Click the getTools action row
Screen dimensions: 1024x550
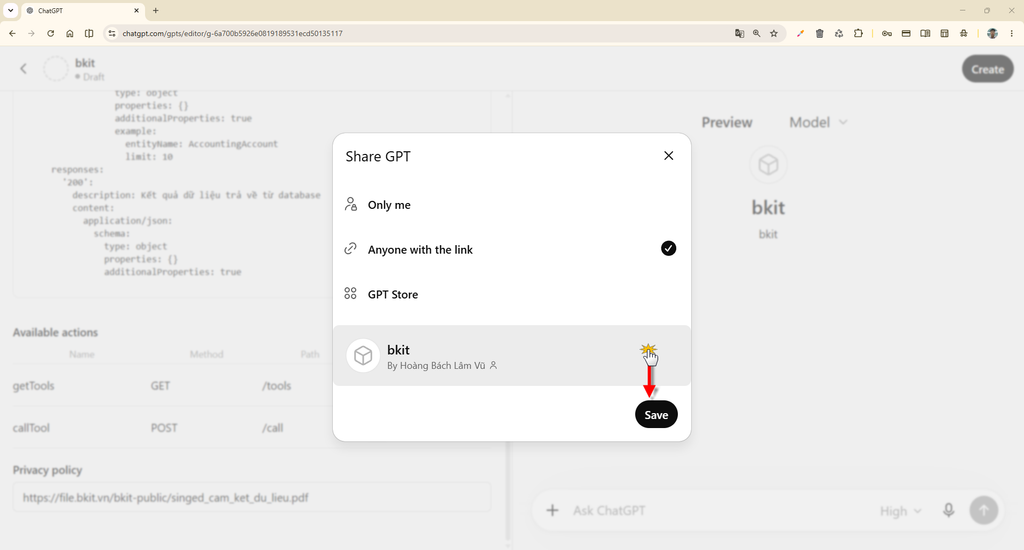[173, 385]
